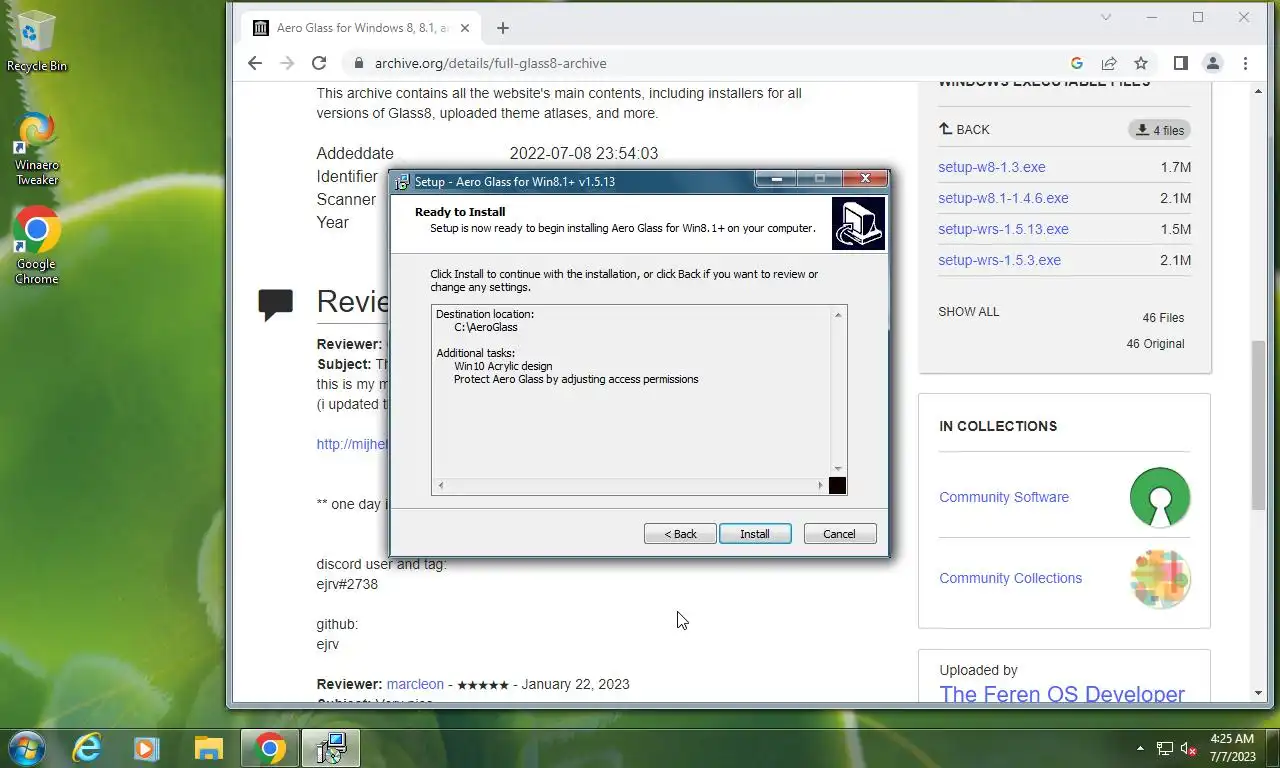Click BACK link in download files panel
The width and height of the screenshot is (1280, 768).
pyautogui.click(x=964, y=129)
